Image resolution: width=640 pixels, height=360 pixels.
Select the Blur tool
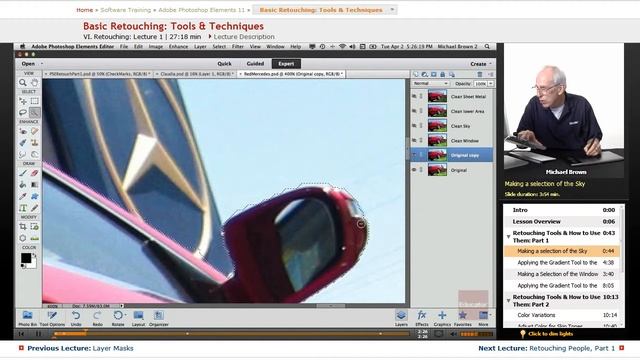pos(23,154)
